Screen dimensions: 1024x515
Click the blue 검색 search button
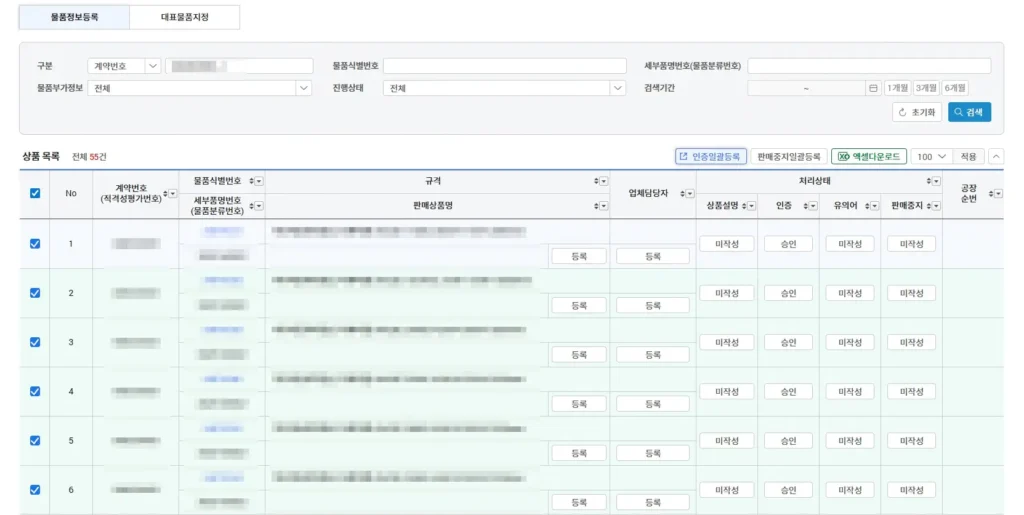coord(969,112)
